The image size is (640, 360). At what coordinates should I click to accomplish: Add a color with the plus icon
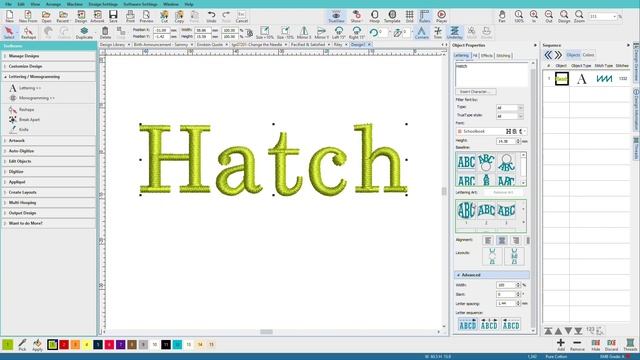(561, 345)
